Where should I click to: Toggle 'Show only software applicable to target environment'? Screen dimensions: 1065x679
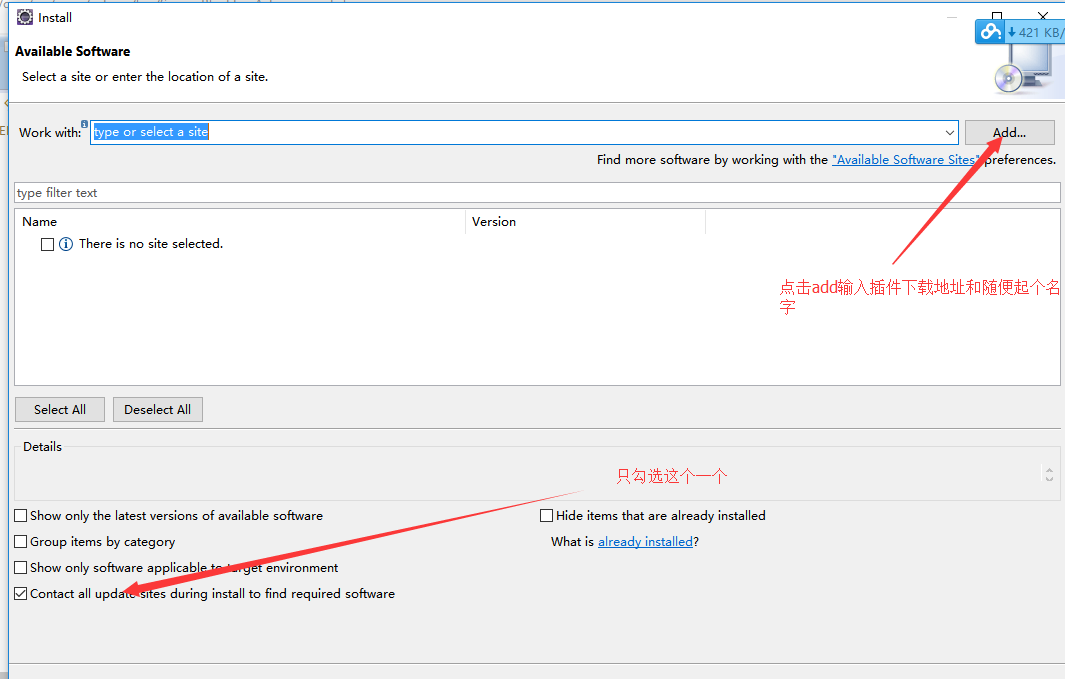21,567
